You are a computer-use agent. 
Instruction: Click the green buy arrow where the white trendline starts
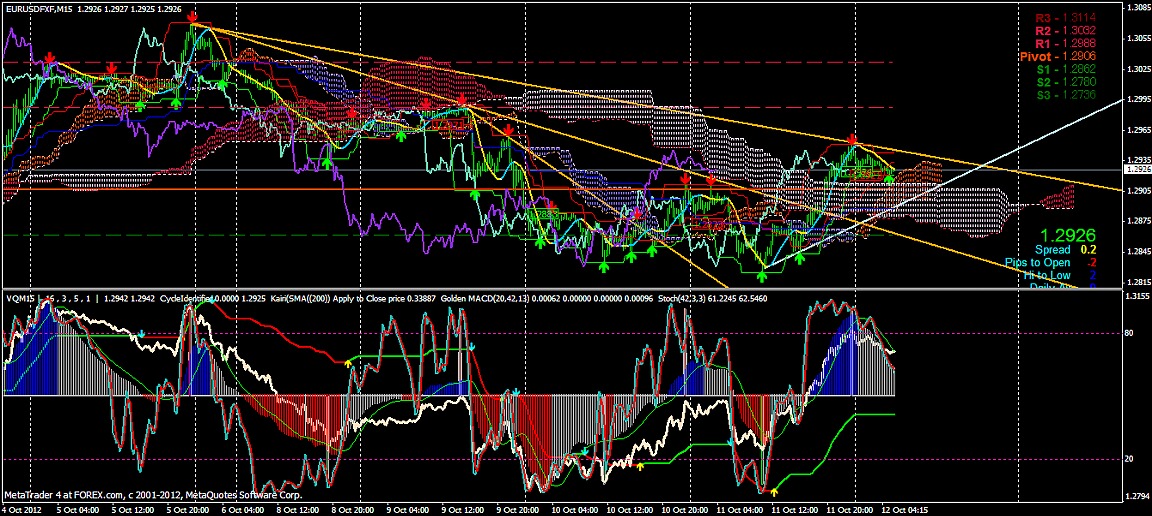762,276
